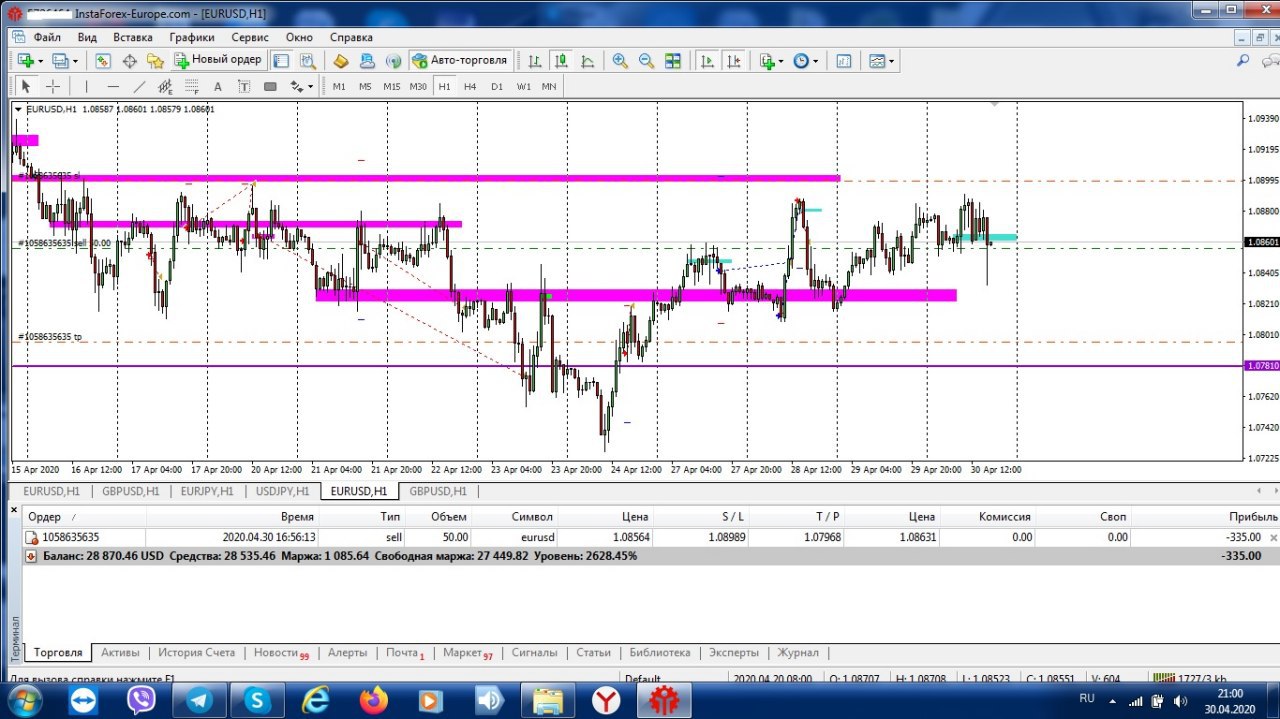
Task: Draw a trendline with the line tool
Action: pos(139,87)
